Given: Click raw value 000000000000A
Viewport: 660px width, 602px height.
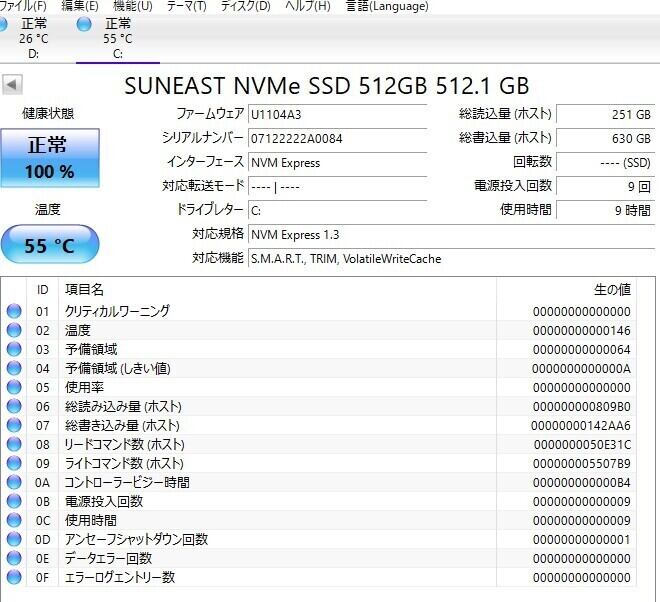Looking at the screenshot, I should 581,368.
